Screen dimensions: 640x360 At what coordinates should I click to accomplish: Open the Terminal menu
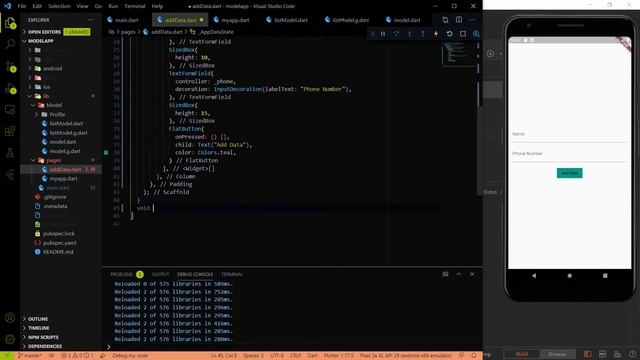click(135, 6)
